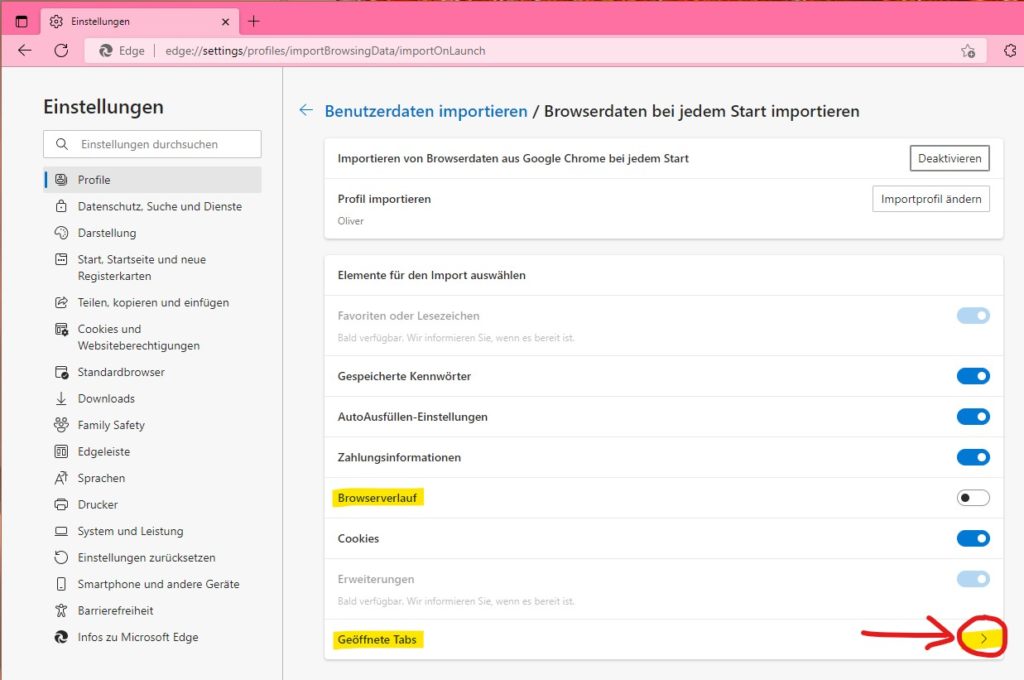
Task: Turn off the Cookies import toggle
Action: (972, 539)
